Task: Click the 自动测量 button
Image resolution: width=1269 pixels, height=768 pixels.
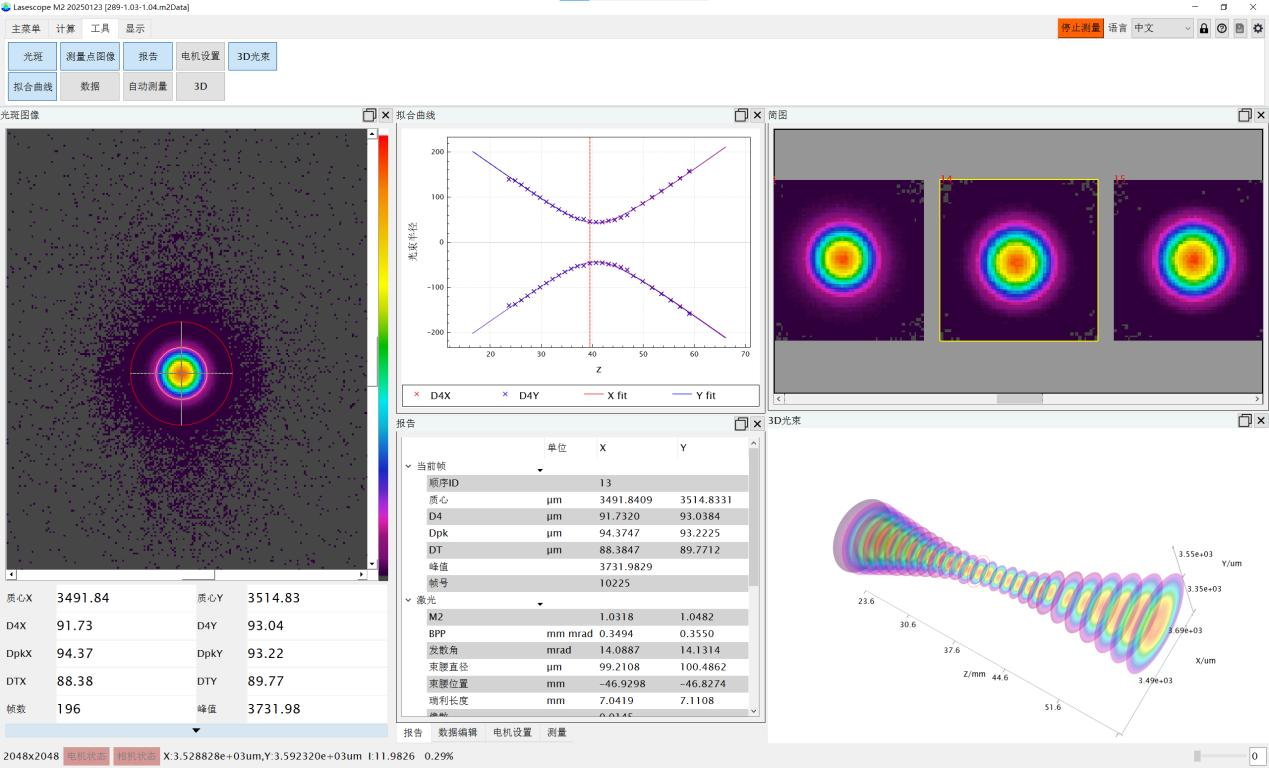Action: [147, 87]
